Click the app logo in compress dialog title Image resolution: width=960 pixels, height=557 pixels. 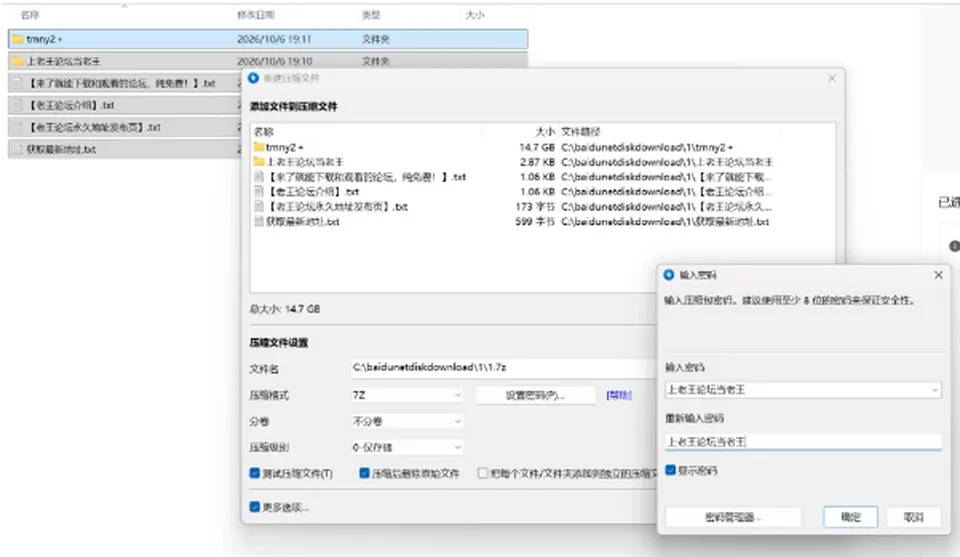(x=253, y=78)
